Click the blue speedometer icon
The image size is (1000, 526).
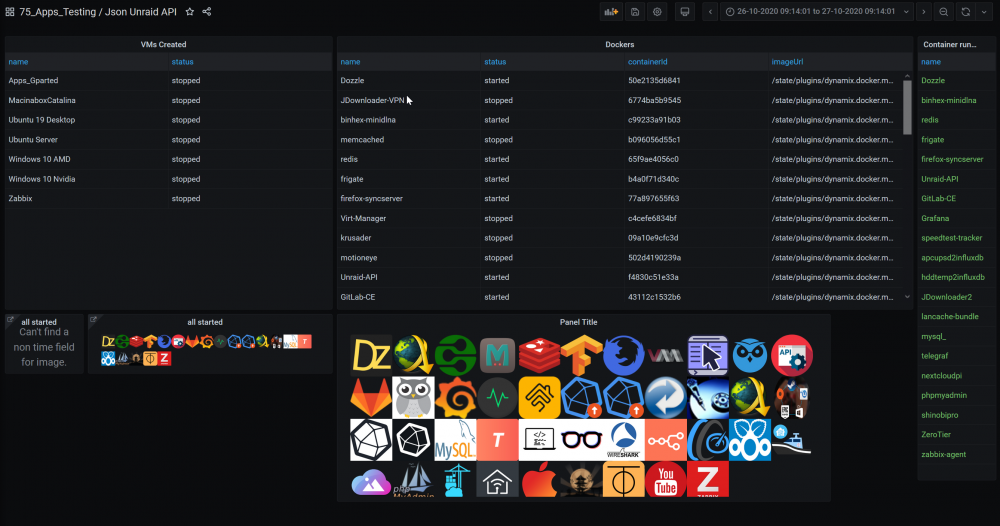click(707, 440)
